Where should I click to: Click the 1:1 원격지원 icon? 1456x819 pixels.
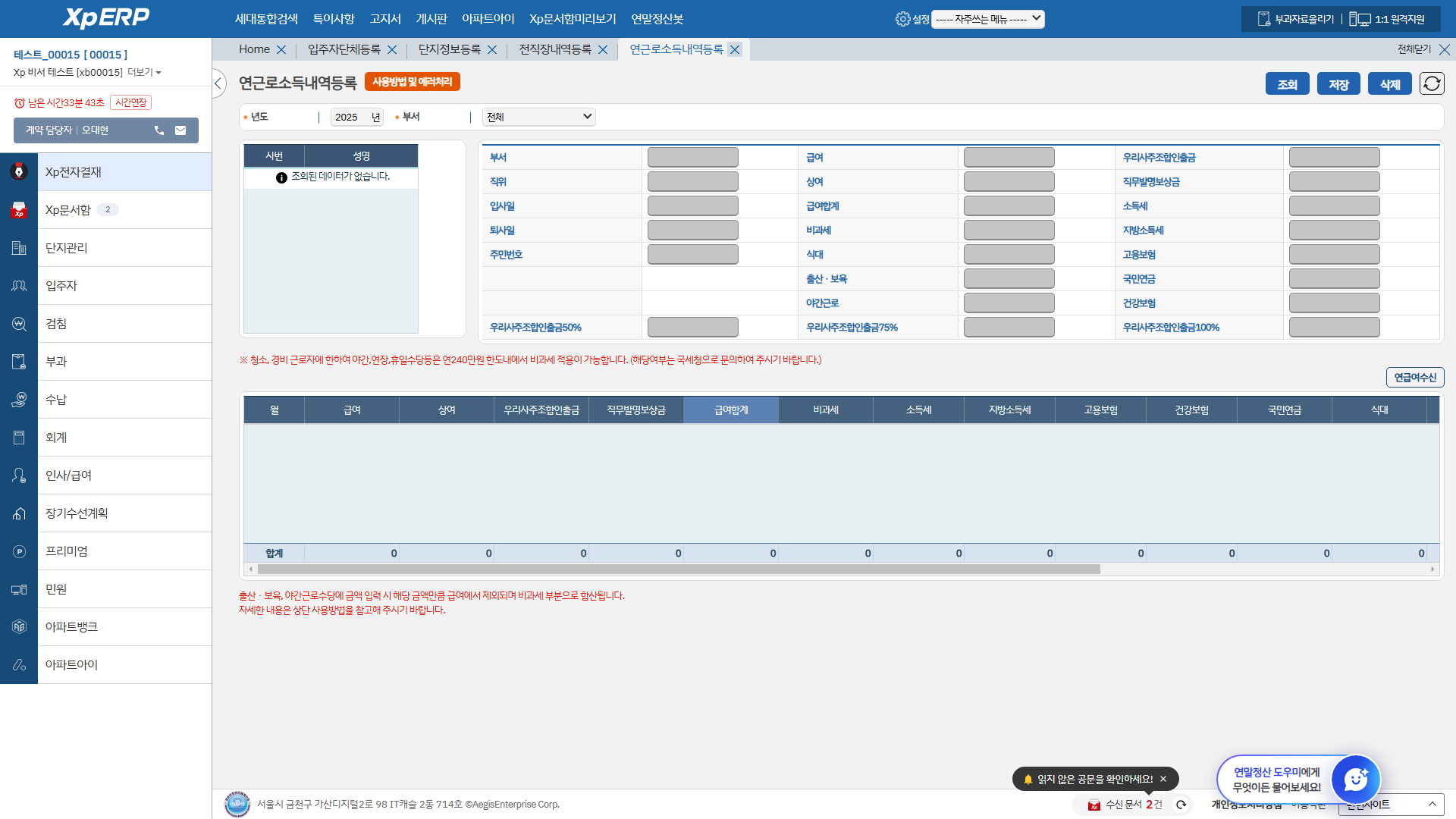(1360, 19)
